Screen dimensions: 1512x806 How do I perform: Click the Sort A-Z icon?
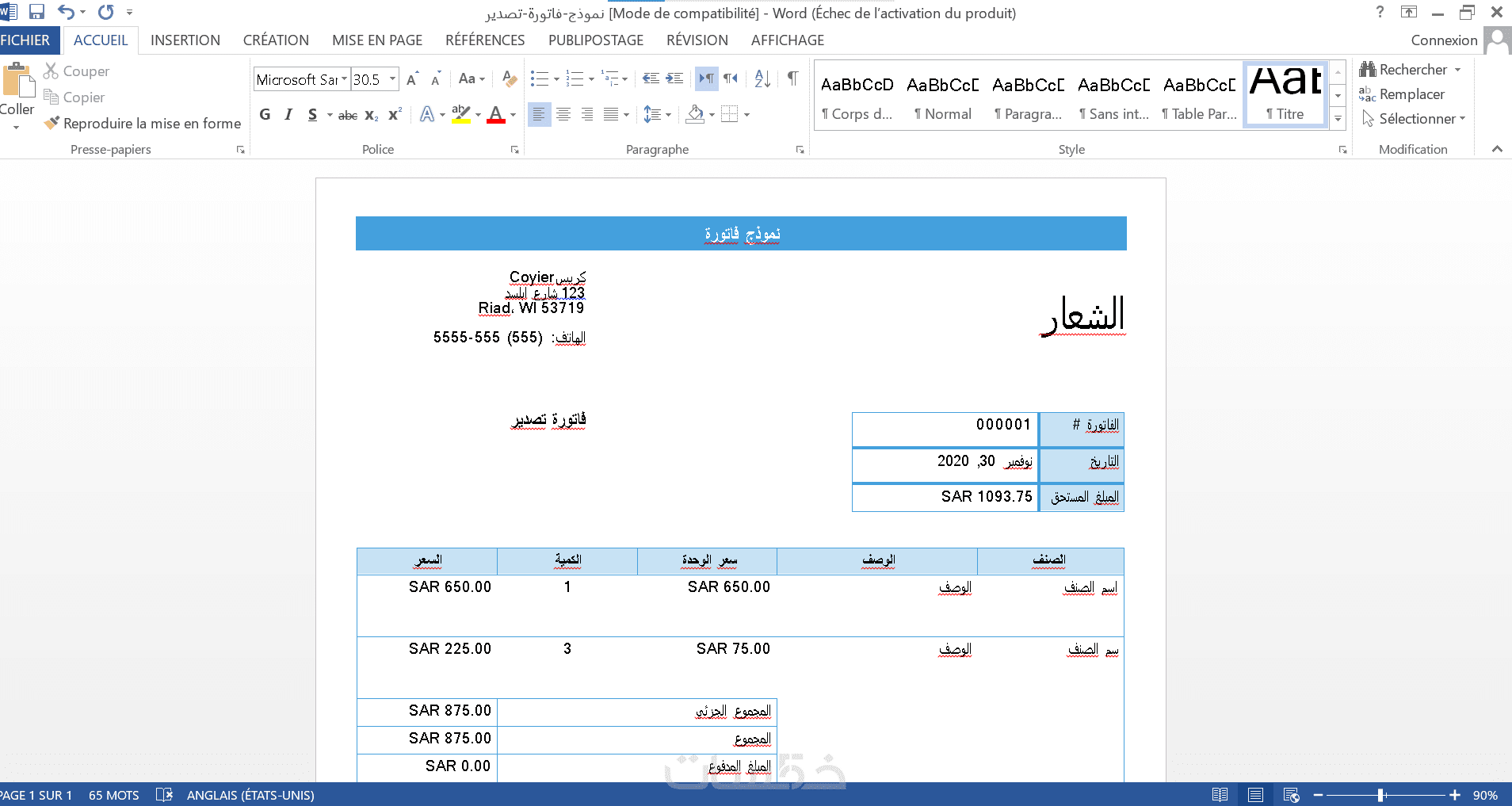point(762,78)
